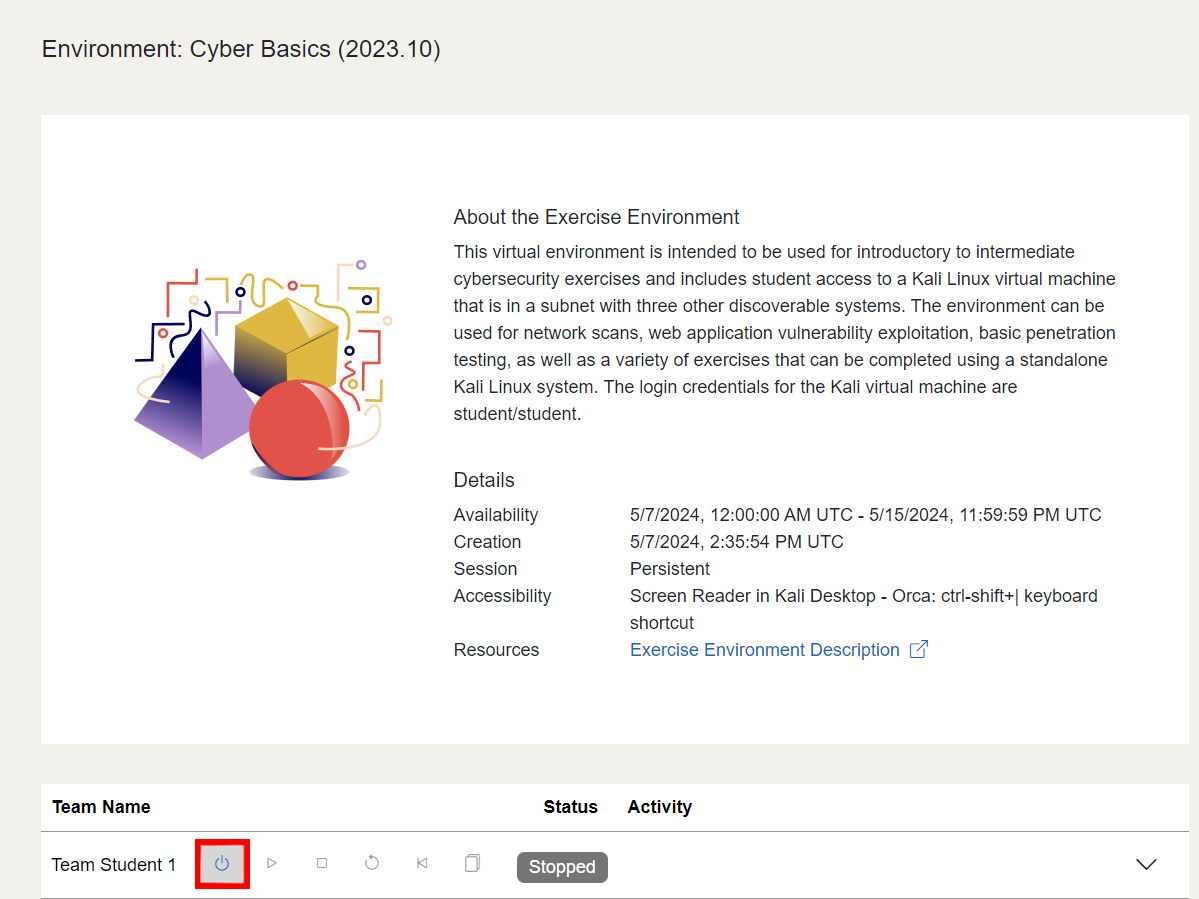Click the reset circular arrow icon
Screen dimensions: 1199x899
click(372, 863)
